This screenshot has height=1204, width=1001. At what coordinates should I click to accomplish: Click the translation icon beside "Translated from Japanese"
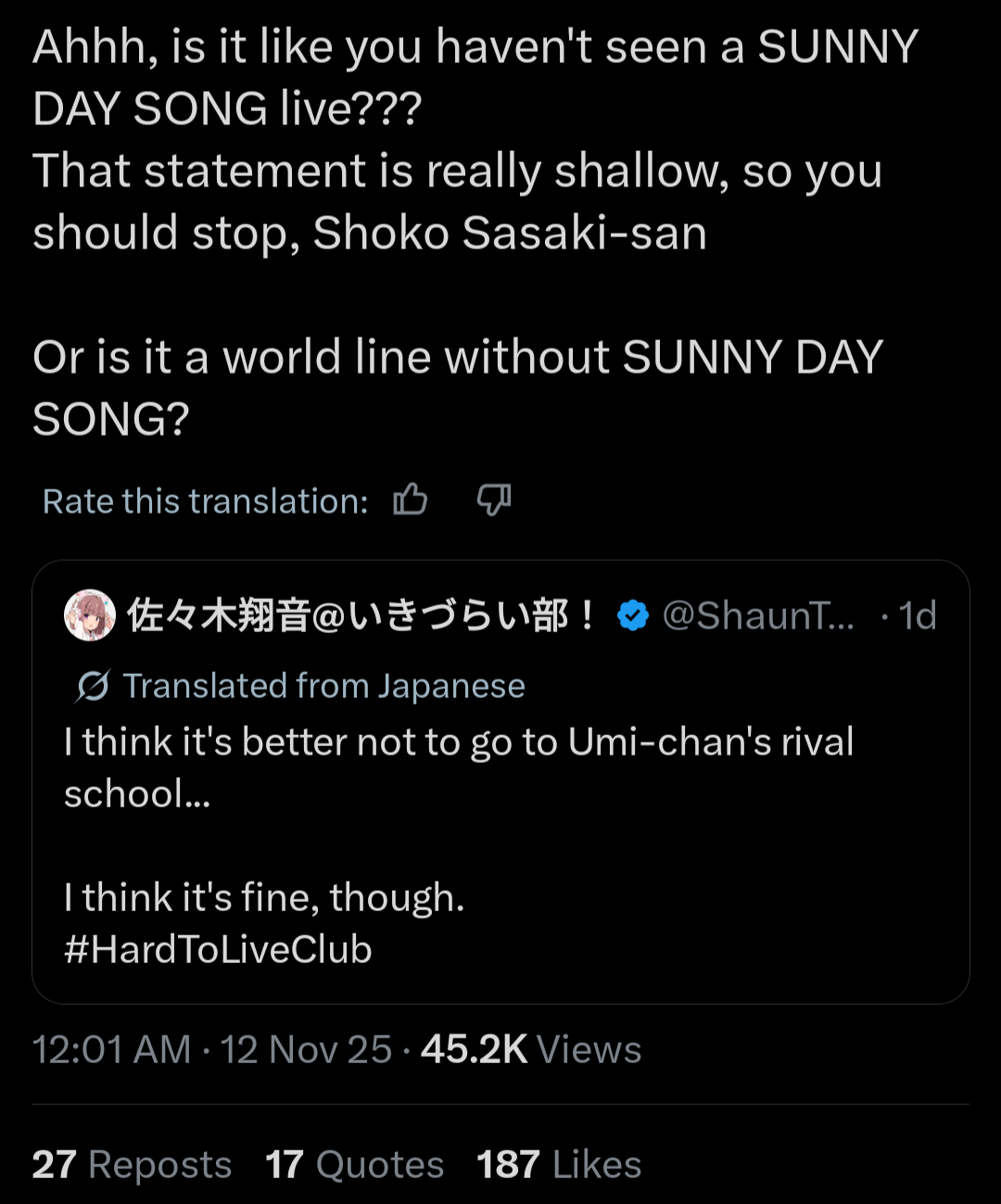point(93,686)
